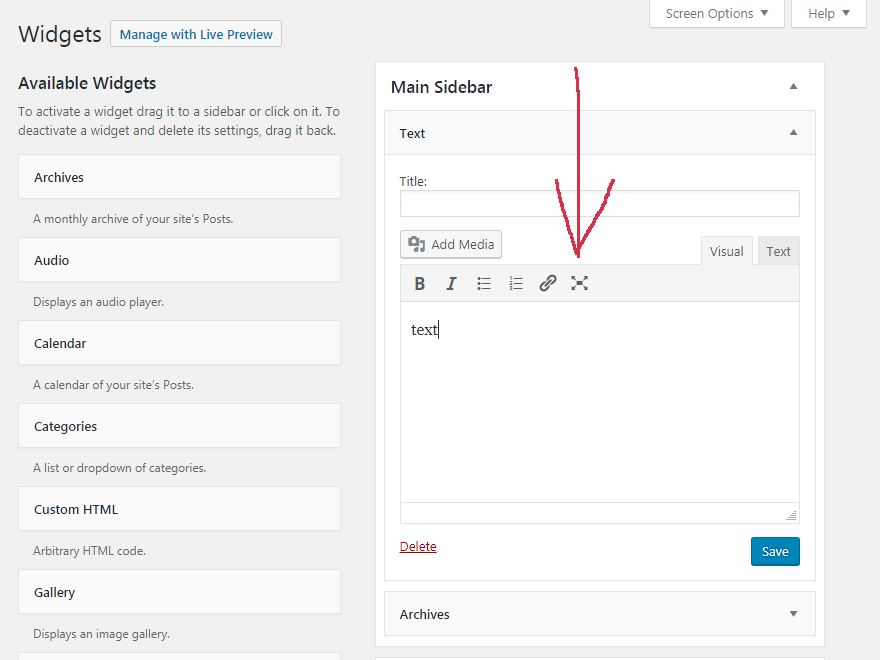
Task: Grab the editor resize handle
Action: [x=791, y=515]
